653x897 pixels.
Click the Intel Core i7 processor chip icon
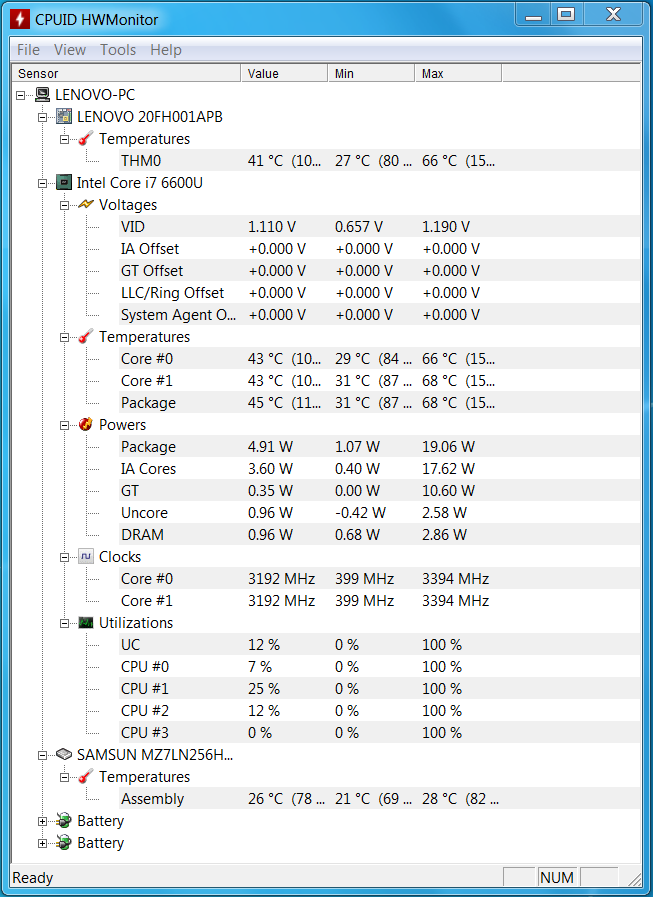point(64,183)
